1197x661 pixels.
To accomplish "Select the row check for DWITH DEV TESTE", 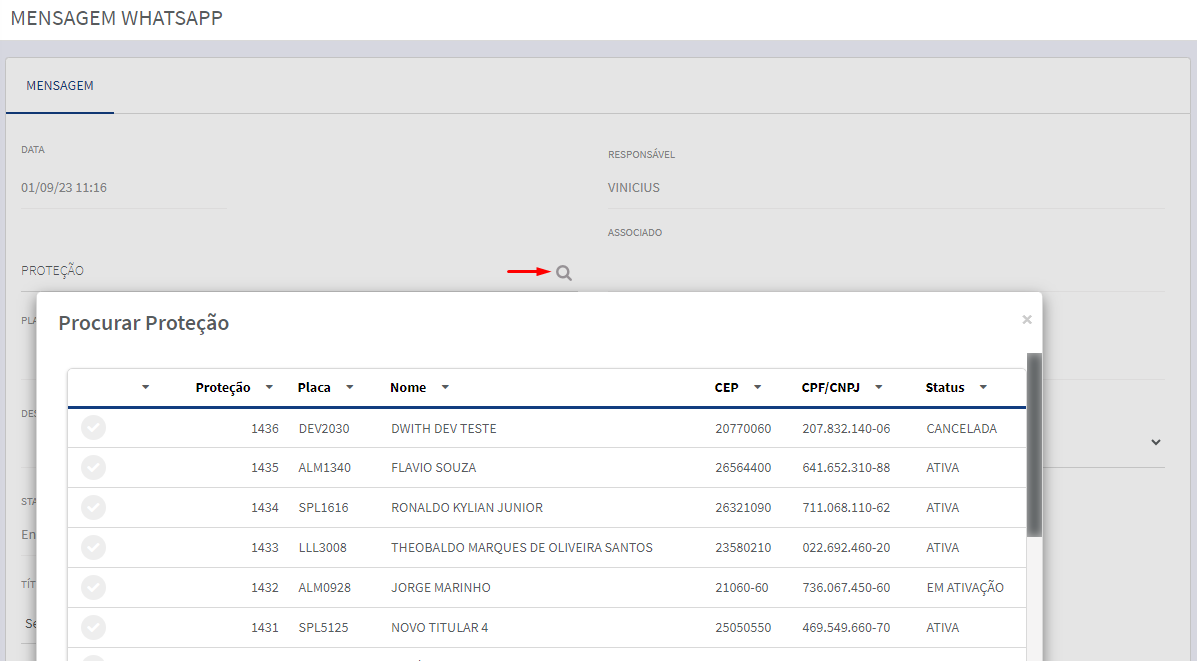I will point(93,427).
